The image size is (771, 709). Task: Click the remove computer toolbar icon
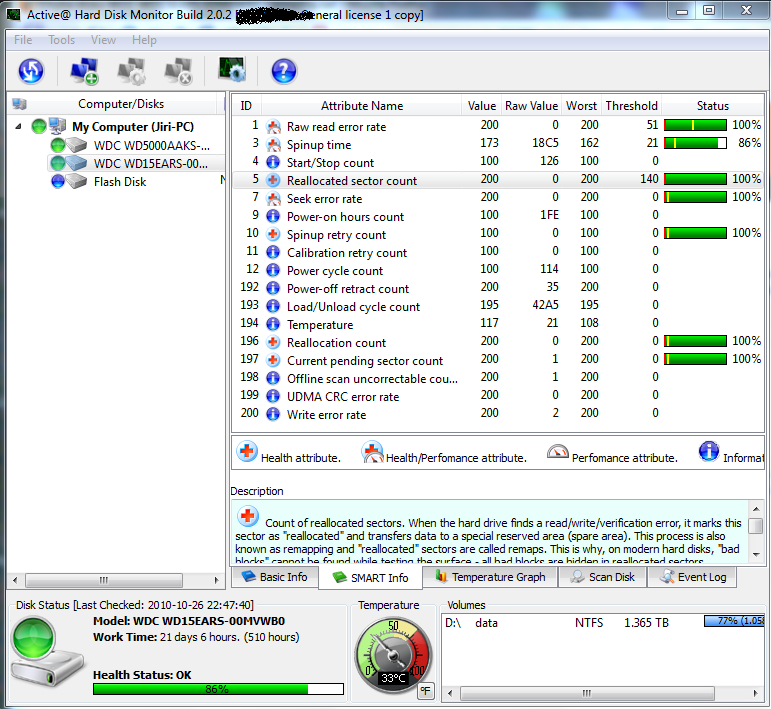[178, 71]
